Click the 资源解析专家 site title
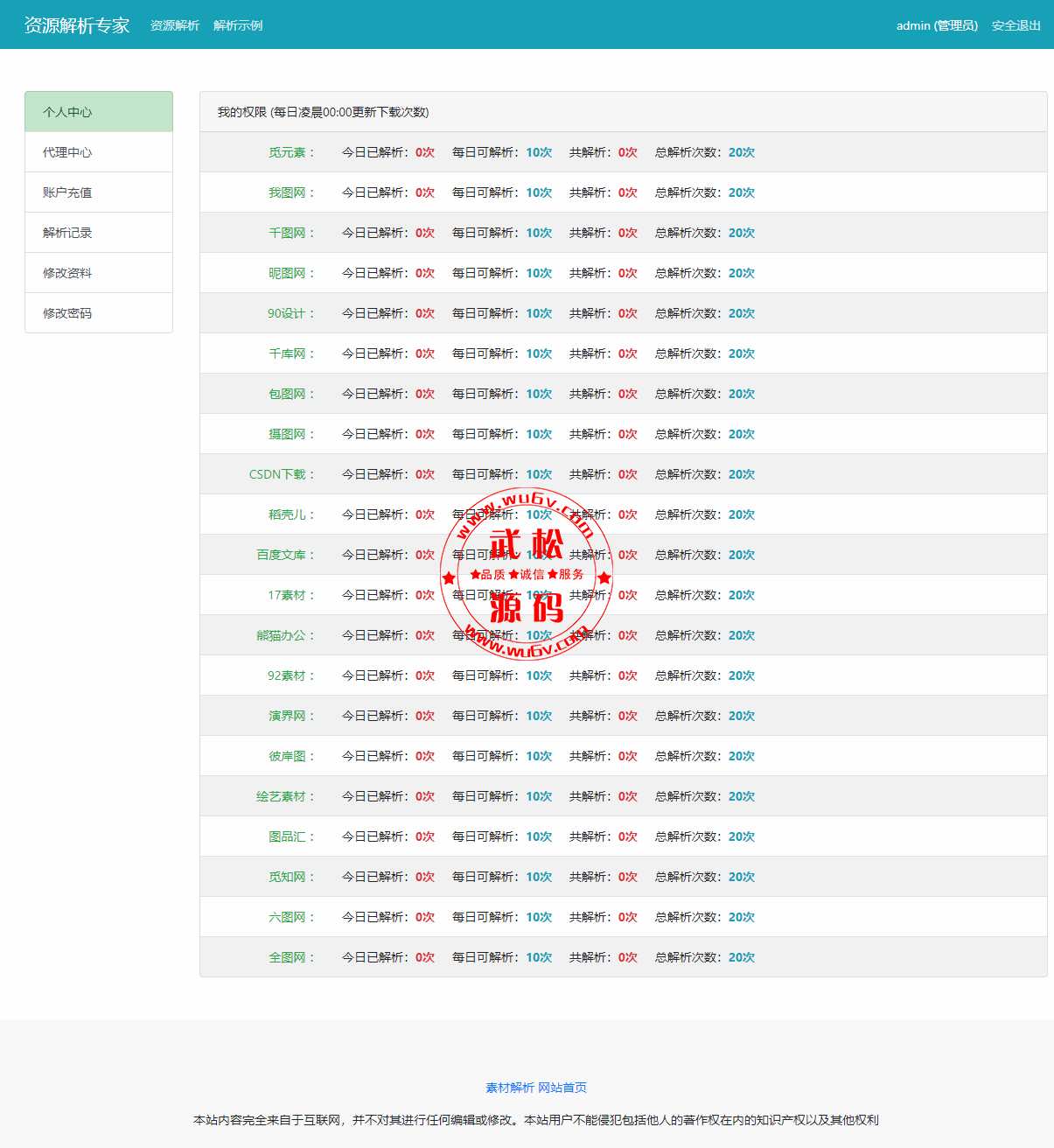The width and height of the screenshot is (1054, 1148). click(x=77, y=25)
